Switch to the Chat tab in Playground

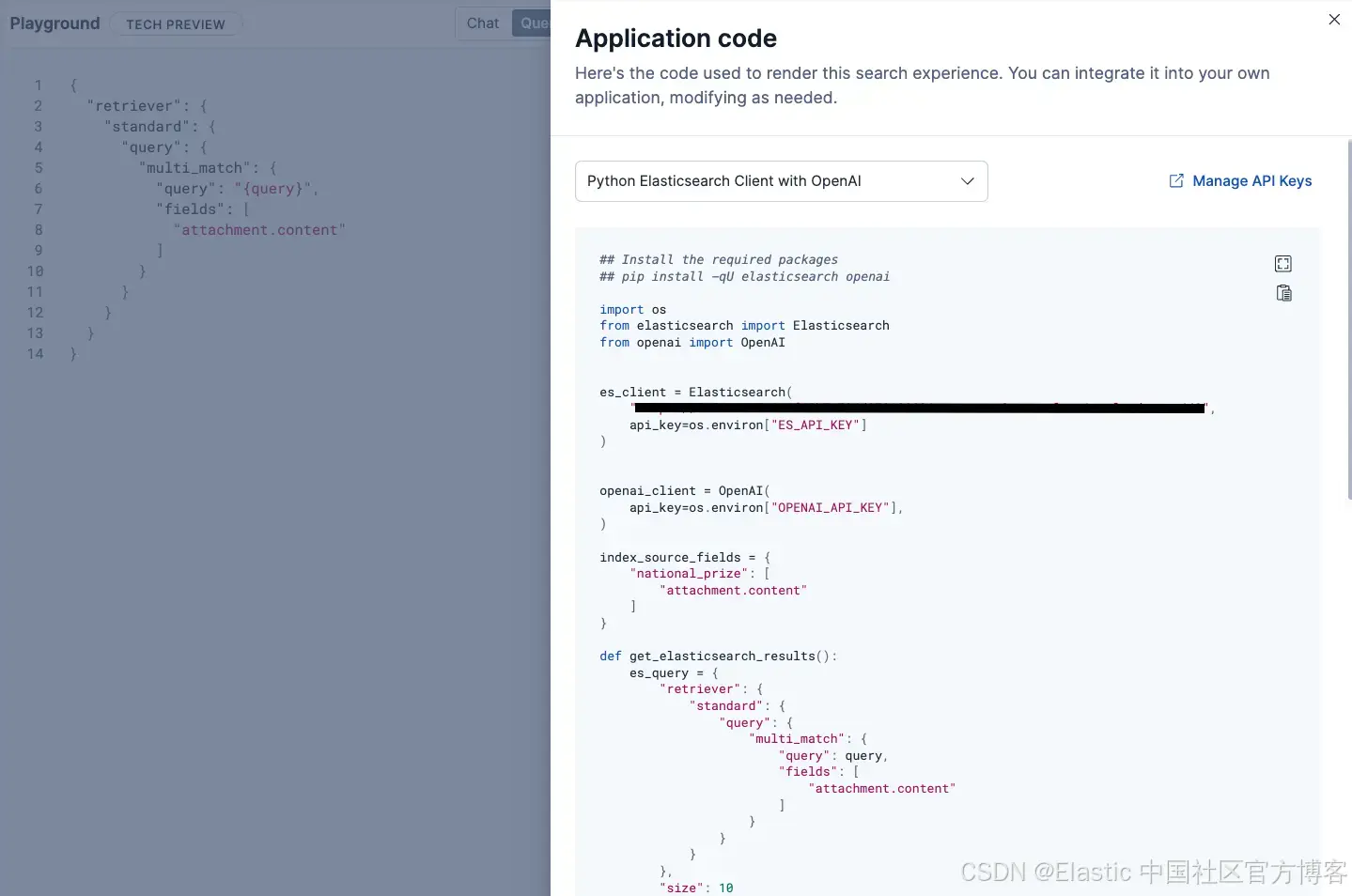coord(483,23)
